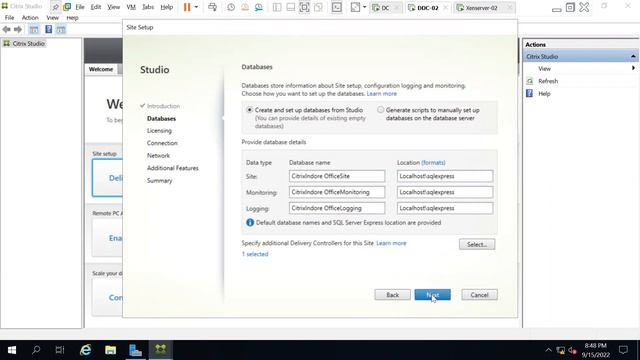Go to the Licensing wizard step
Image resolution: width=640 pixels, height=360 pixels.
coord(159,131)
